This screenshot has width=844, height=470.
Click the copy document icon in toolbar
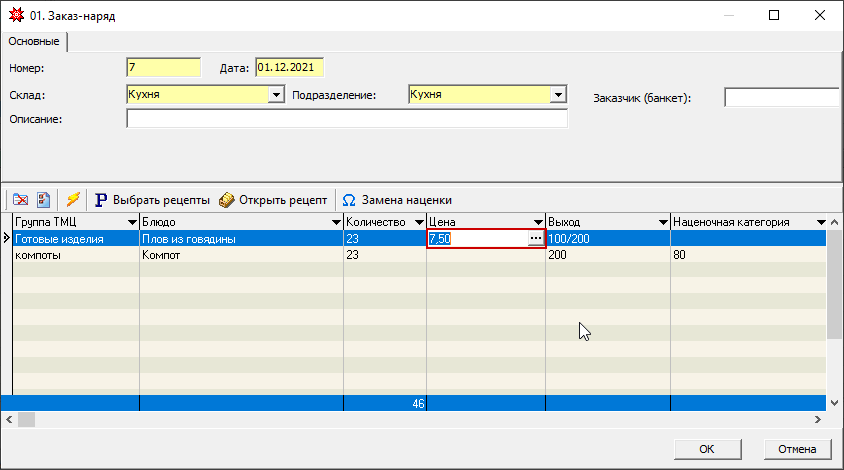[43, 200]
